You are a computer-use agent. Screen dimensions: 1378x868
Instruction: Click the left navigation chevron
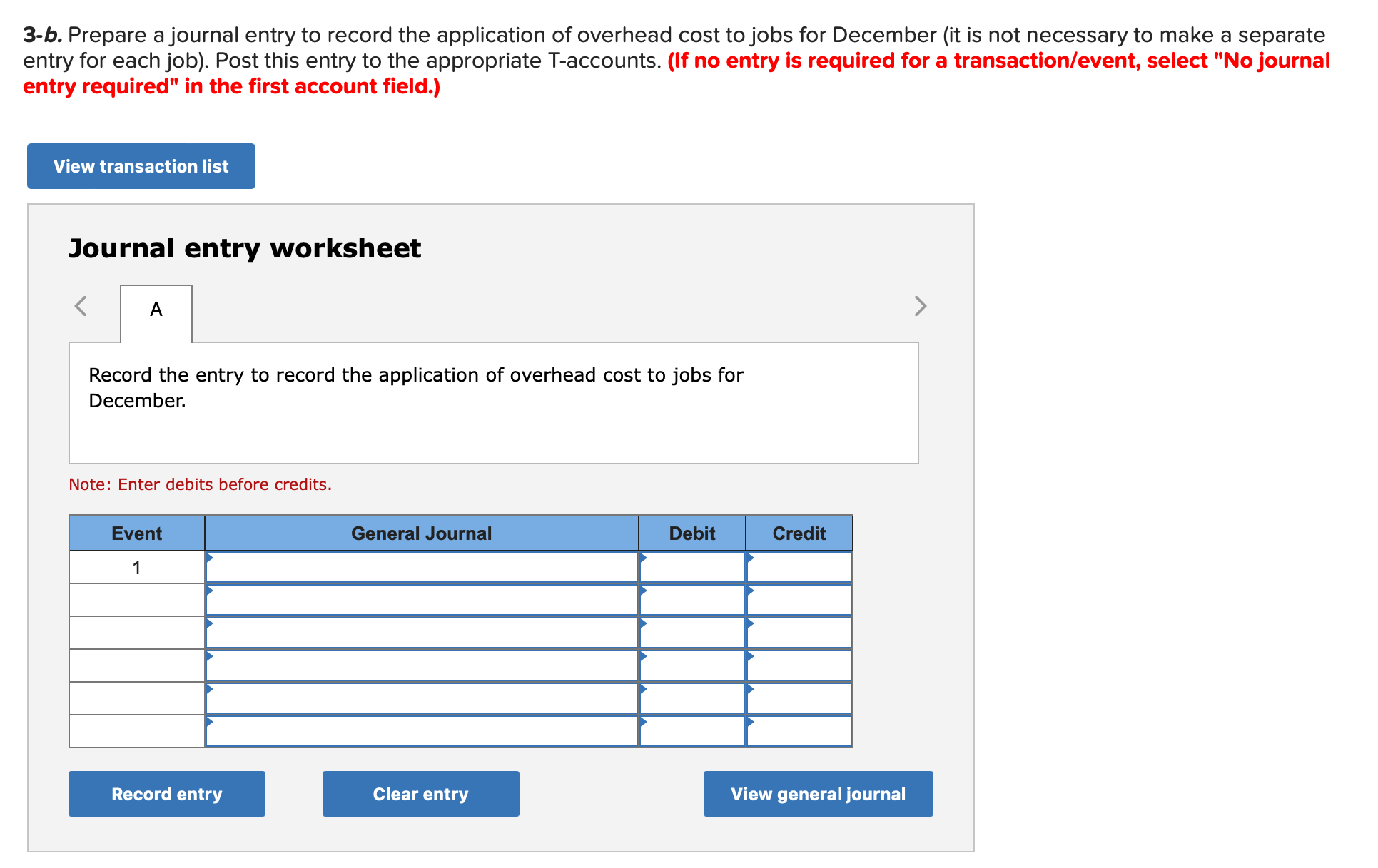(80, 306)
